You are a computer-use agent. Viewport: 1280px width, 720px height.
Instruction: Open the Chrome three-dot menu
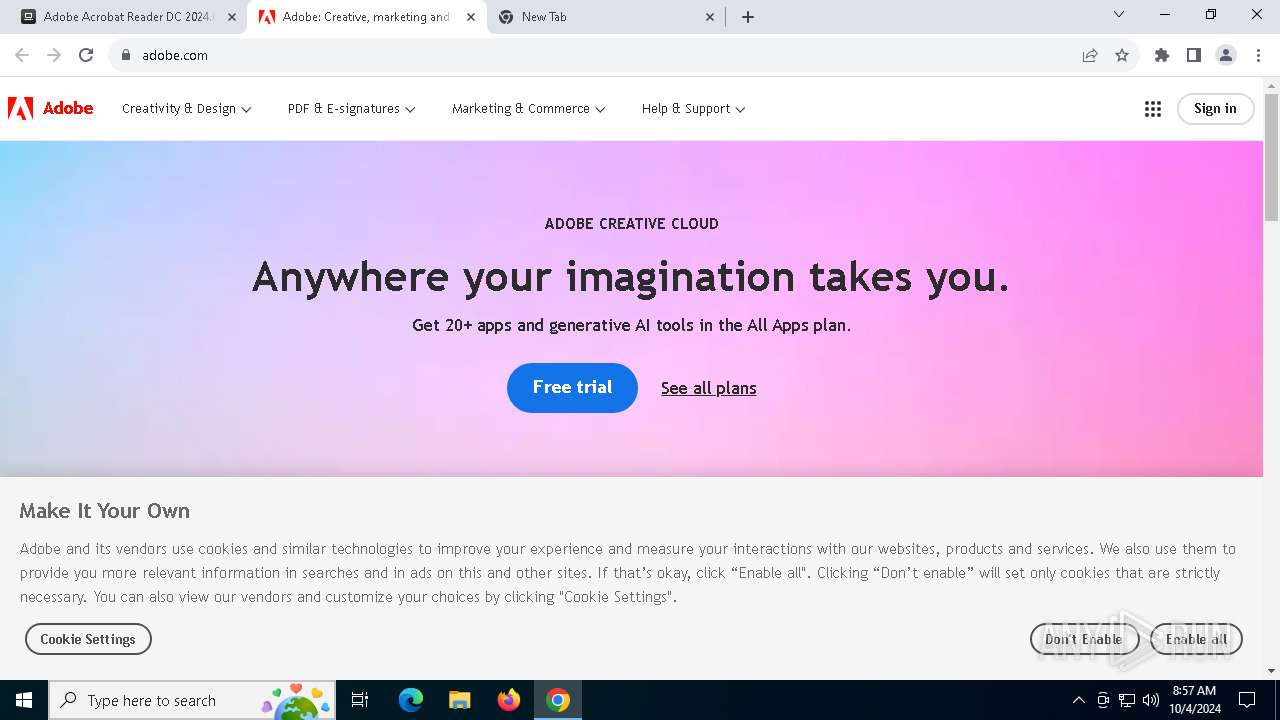pos(1258,55)
